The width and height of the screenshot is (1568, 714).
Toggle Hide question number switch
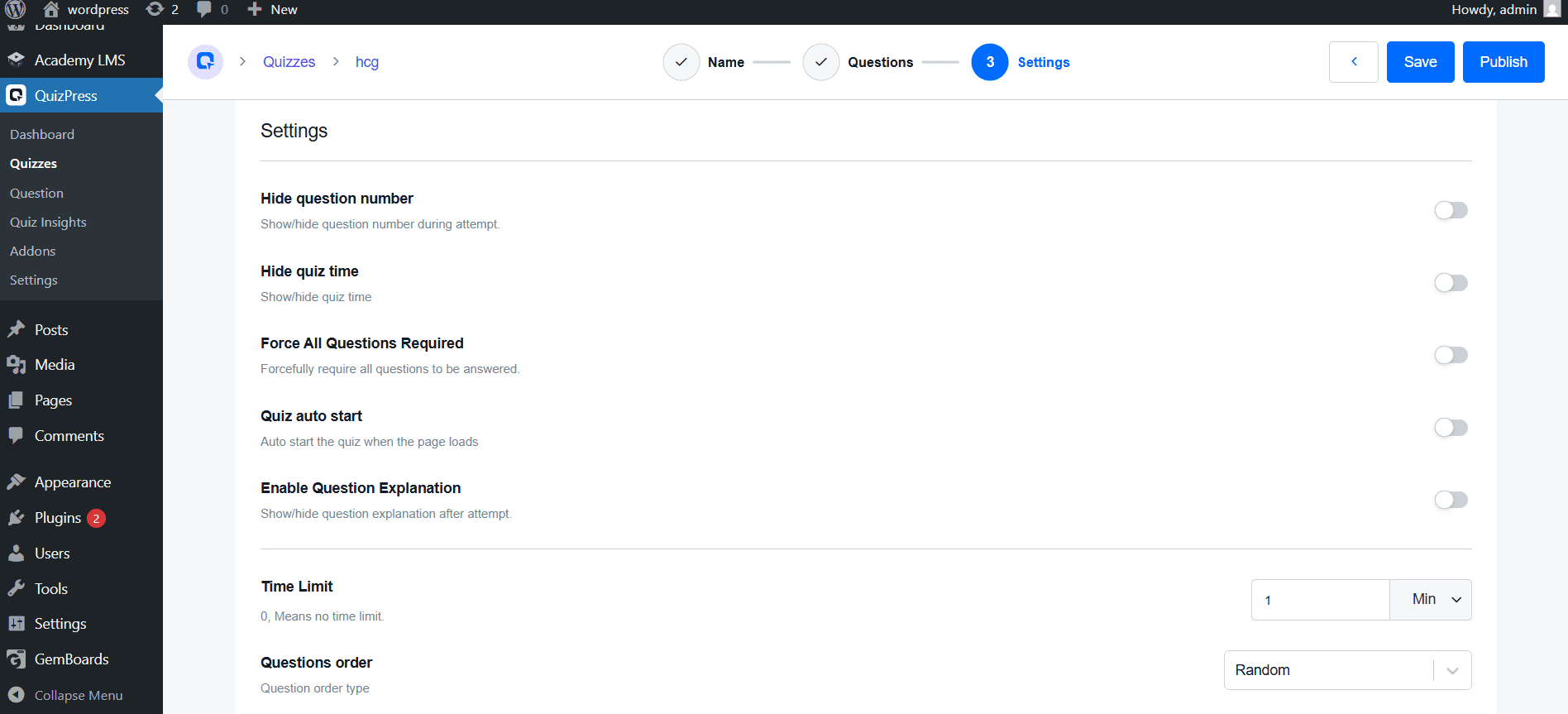coord(1451,210)
